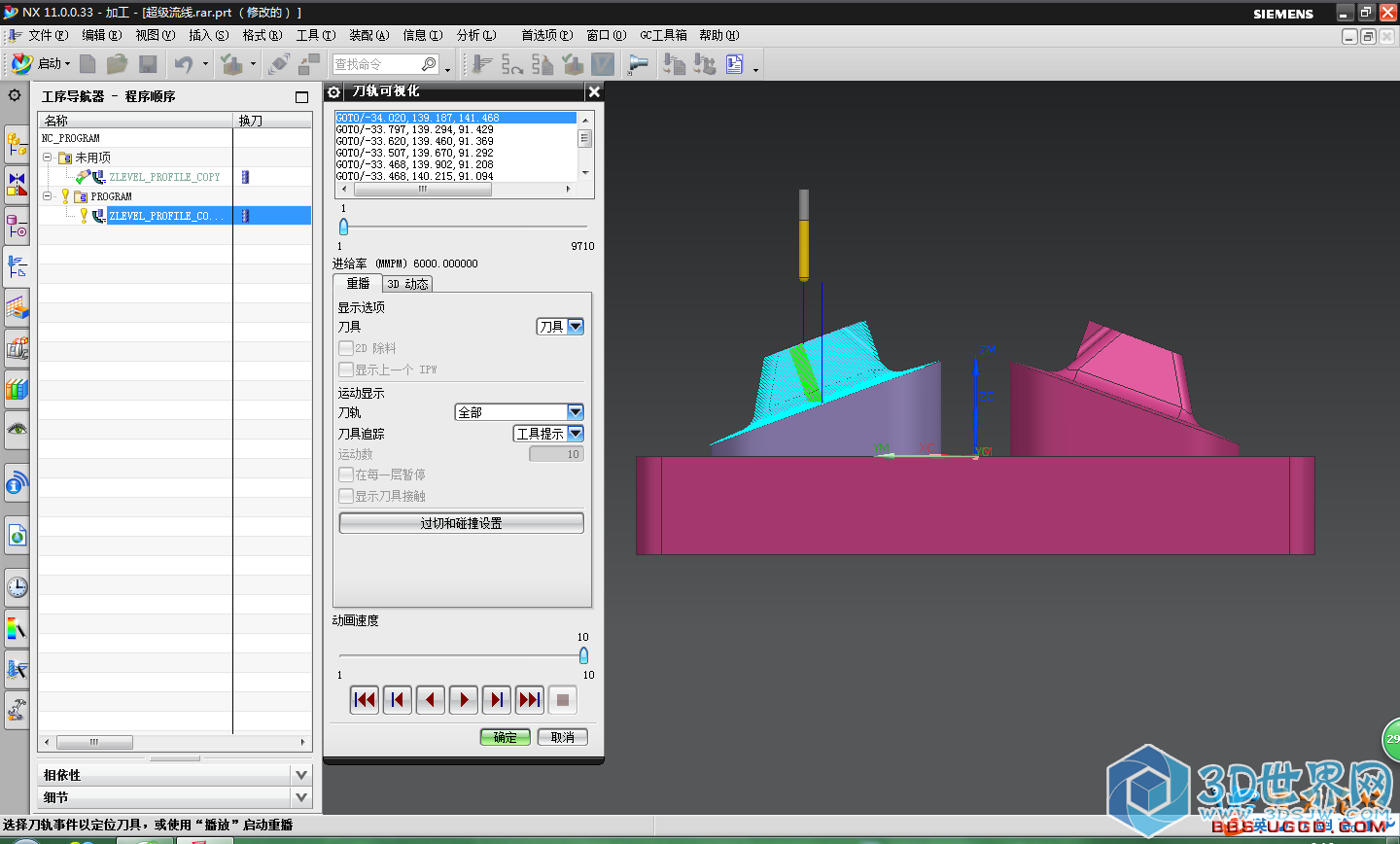Screen dimensions: 1400x844
Task: Click the Play forward playback button
Action: click(x=464, y=699)
